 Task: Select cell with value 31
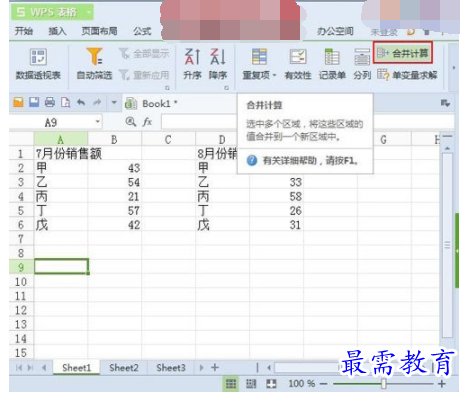coord(276,225)
